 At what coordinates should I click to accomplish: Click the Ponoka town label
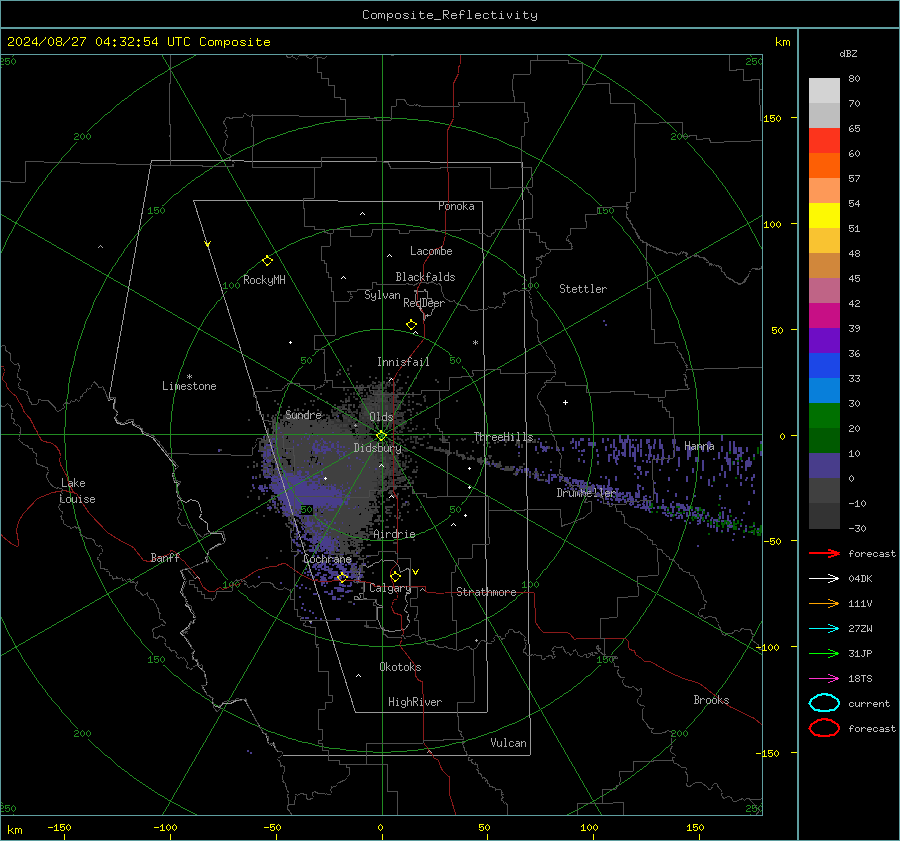[456, 206]
